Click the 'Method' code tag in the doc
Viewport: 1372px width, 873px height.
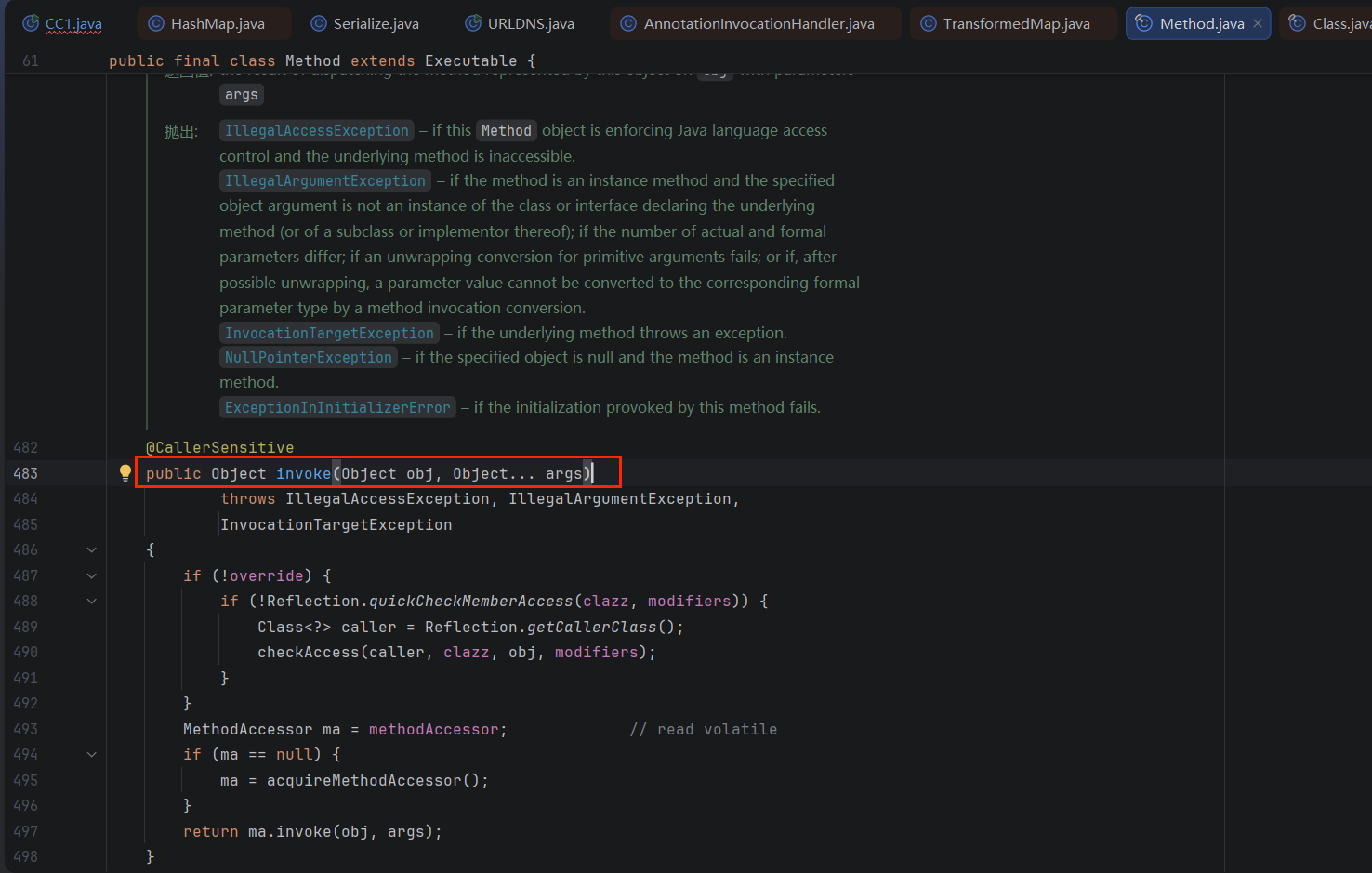pos(507,131)
